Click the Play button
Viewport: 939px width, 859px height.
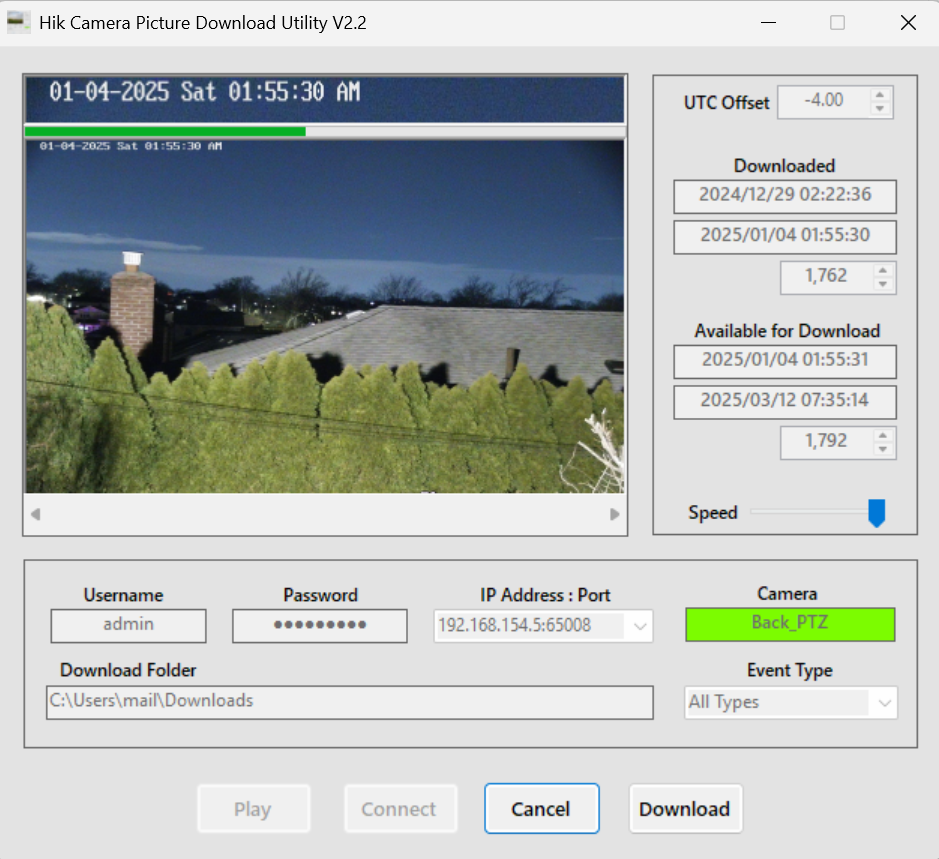pos(253,808)
